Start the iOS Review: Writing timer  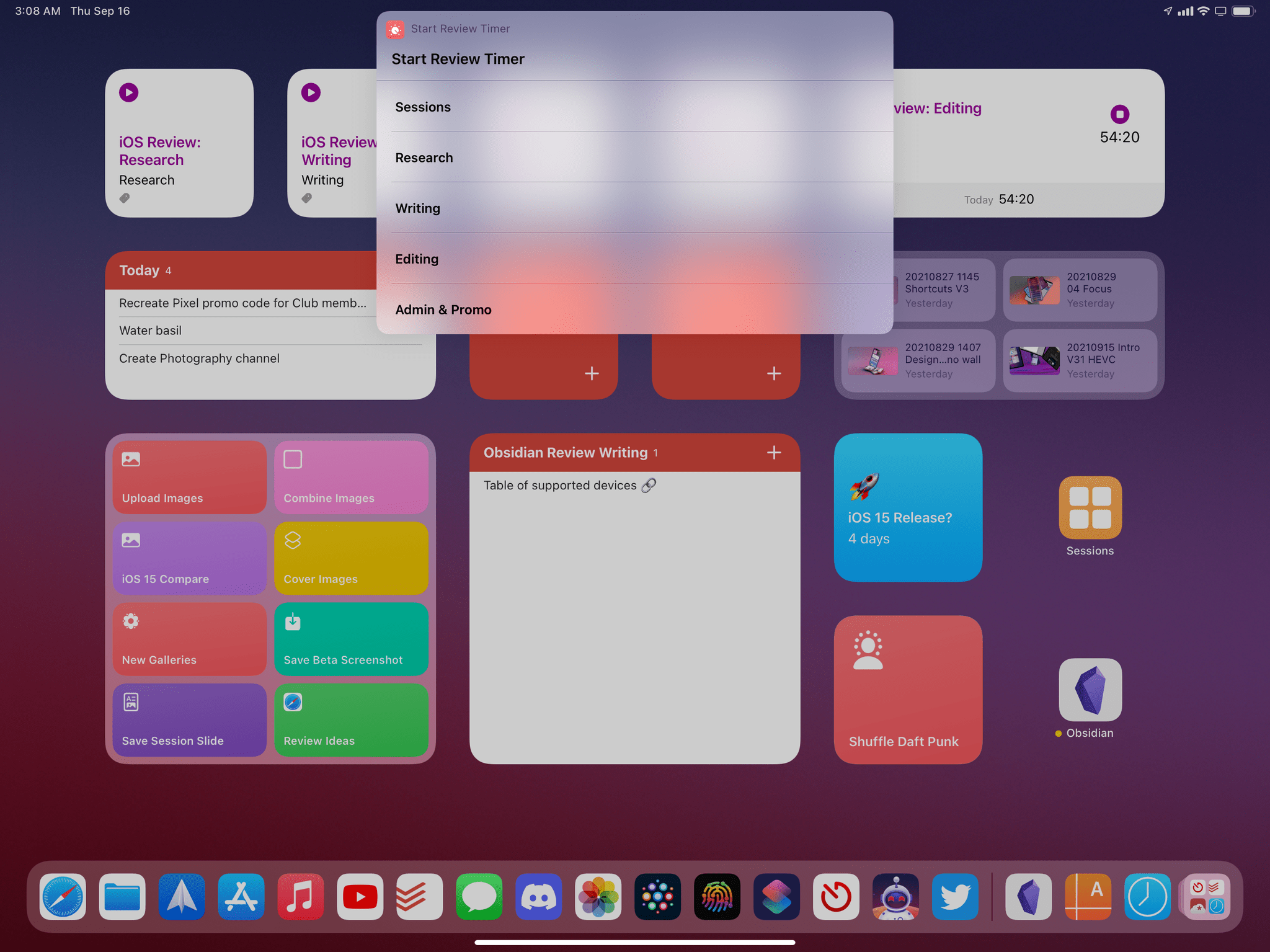click(x=311, y=92)
